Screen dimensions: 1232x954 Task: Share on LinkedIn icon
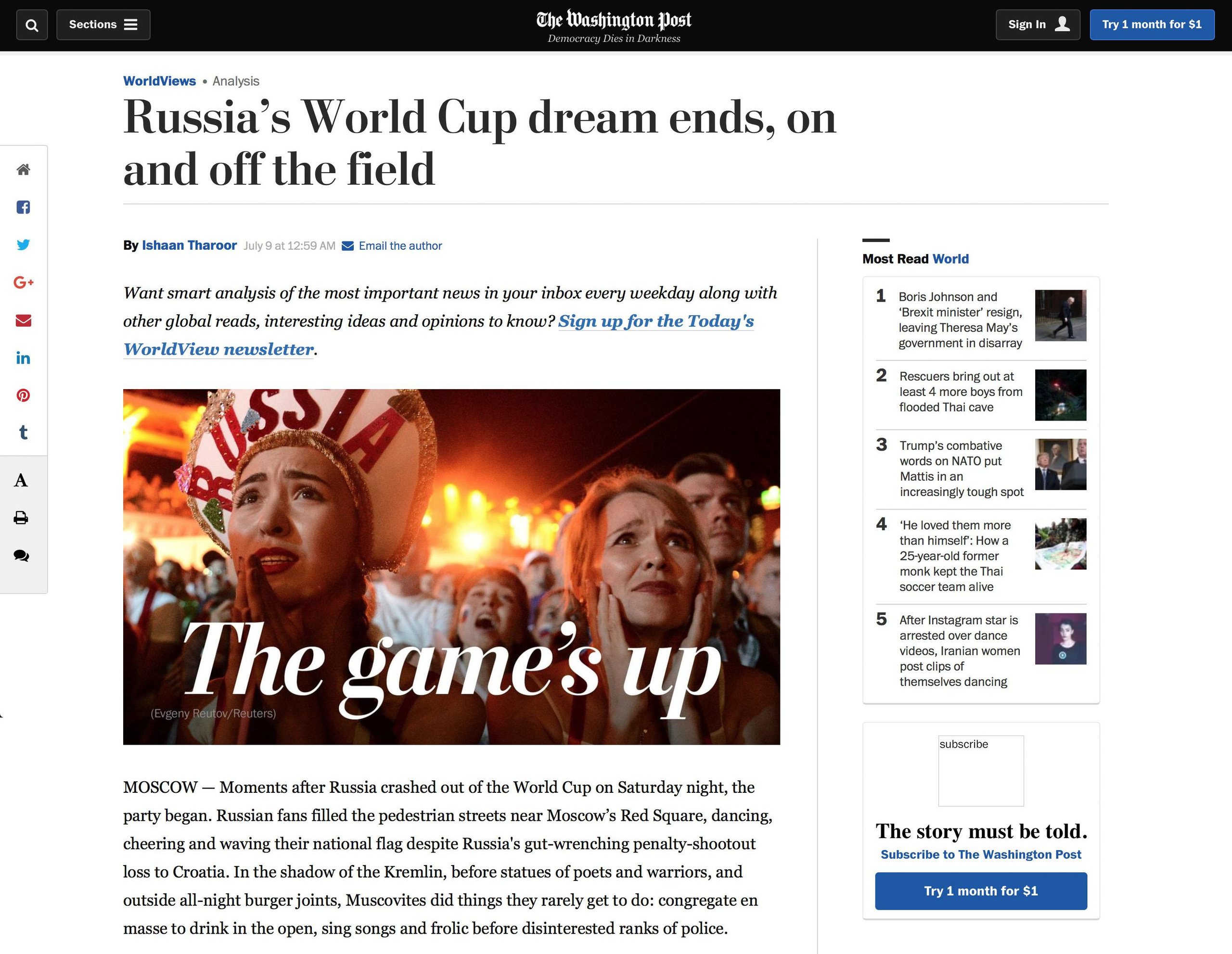(x=23, y=358)
